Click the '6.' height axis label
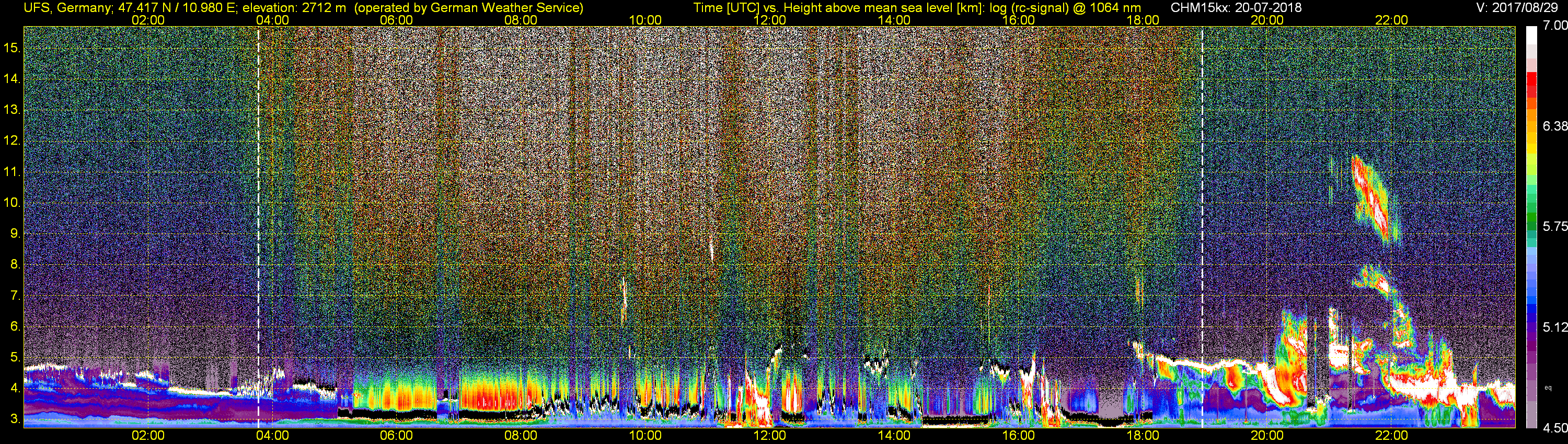Screen dimensions: 1568x444 point(15,326)
